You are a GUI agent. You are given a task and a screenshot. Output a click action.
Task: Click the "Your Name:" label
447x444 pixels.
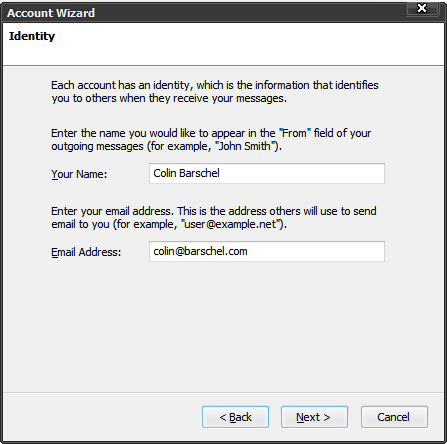79,174
